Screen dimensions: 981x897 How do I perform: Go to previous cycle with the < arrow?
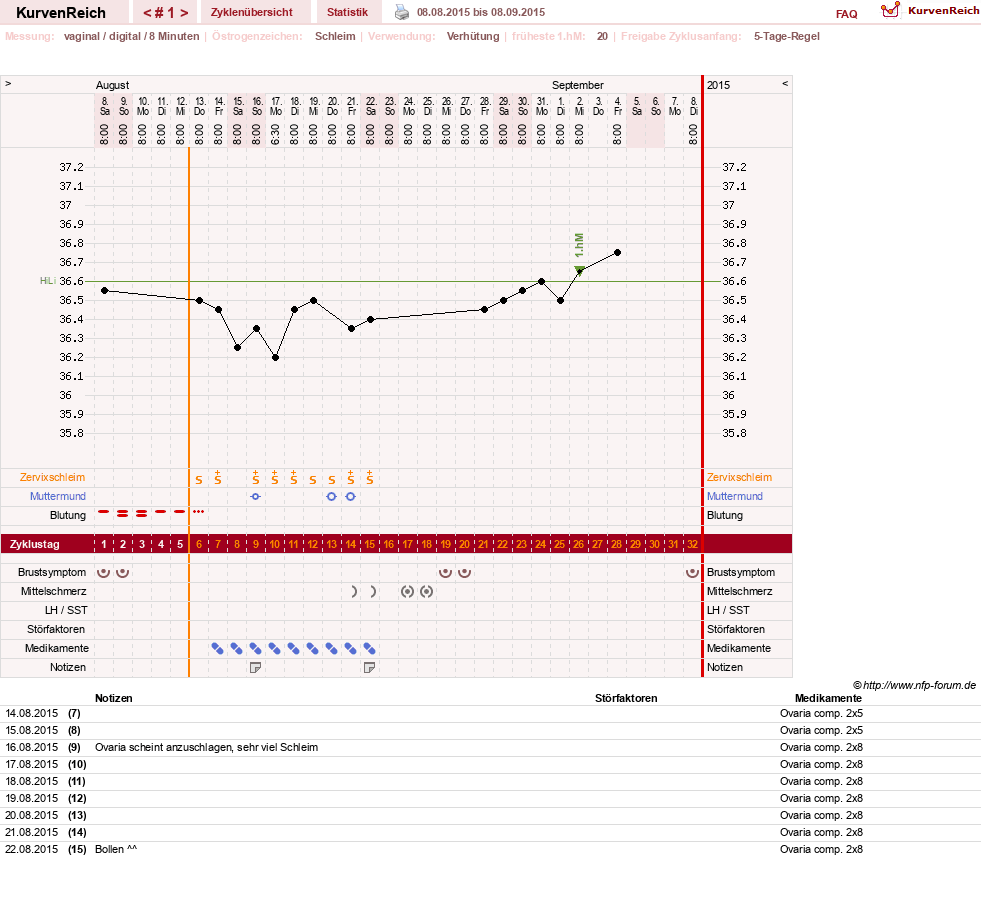point(147,13)
